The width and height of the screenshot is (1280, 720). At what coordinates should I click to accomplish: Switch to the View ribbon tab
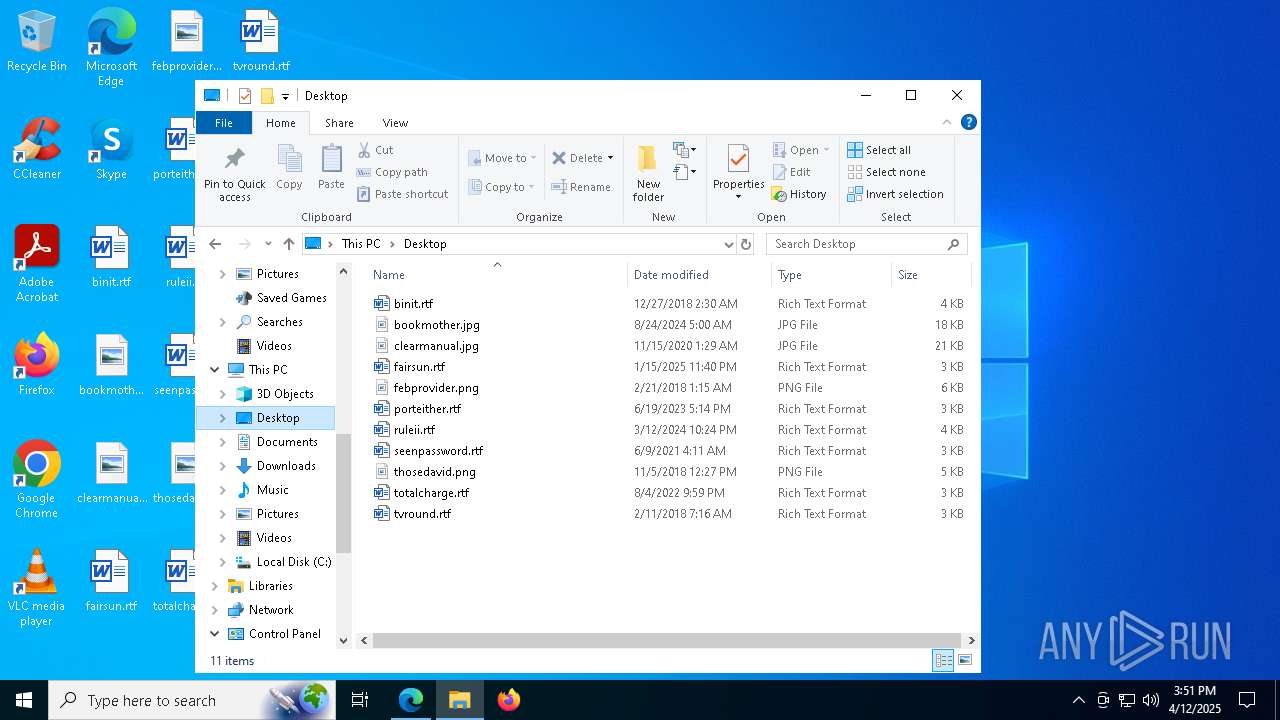point(395,123)
